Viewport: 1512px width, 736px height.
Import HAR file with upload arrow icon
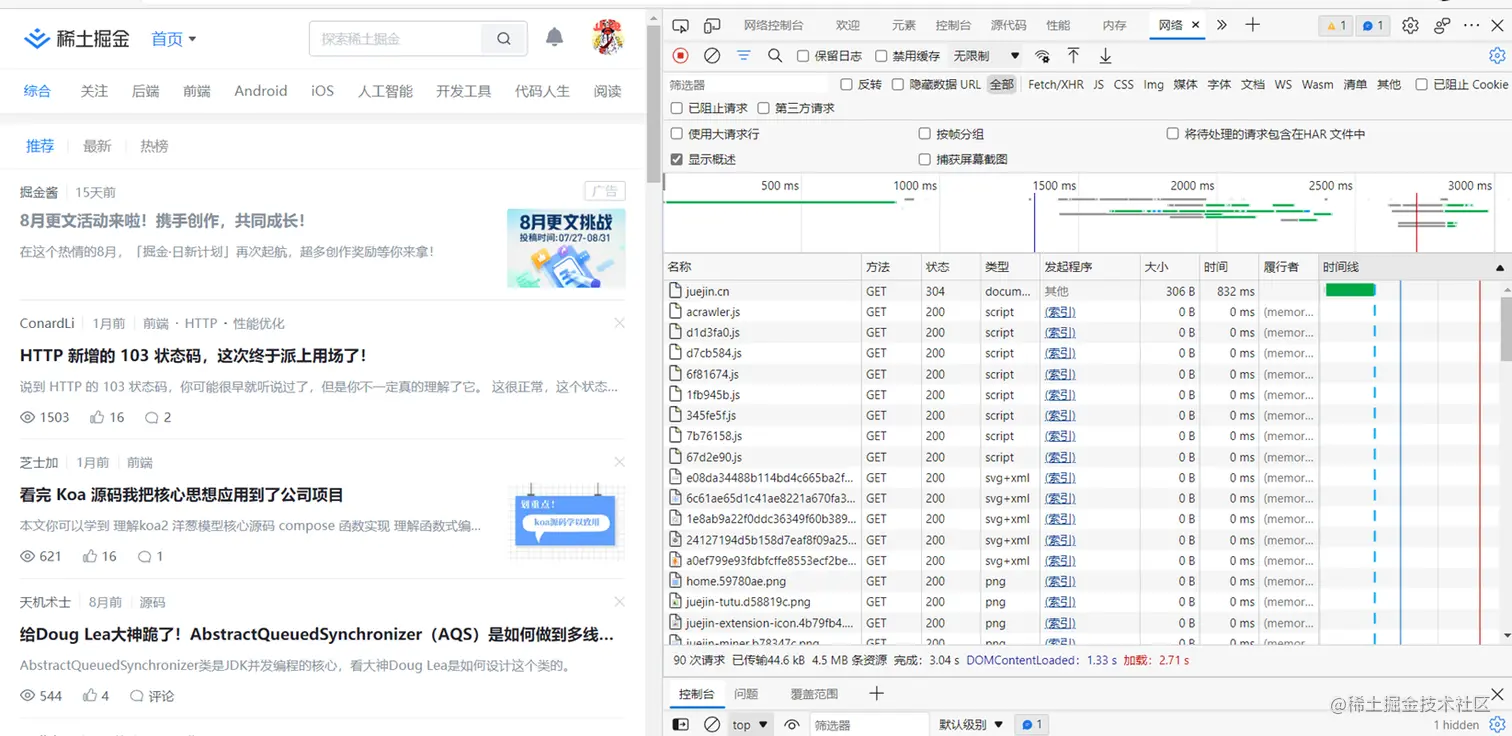pos(1073,56)
